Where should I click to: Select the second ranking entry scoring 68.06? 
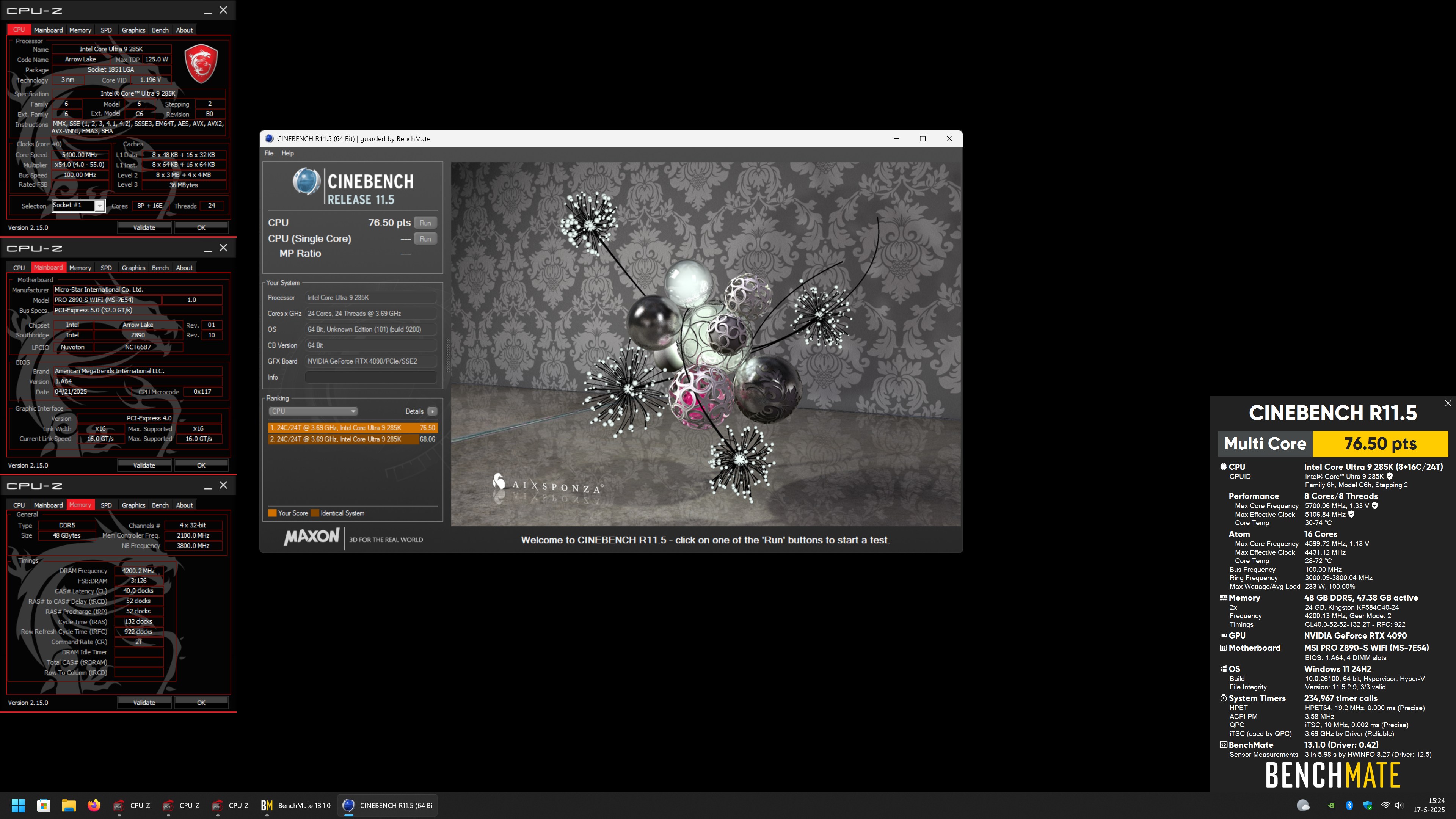[x=353, y=439]
